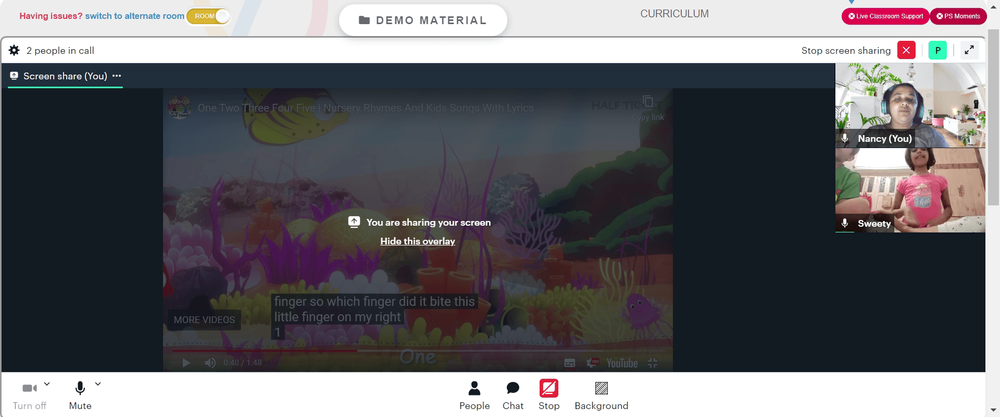
Task: Click 'switch to alternate room' link
Action: 135,16
